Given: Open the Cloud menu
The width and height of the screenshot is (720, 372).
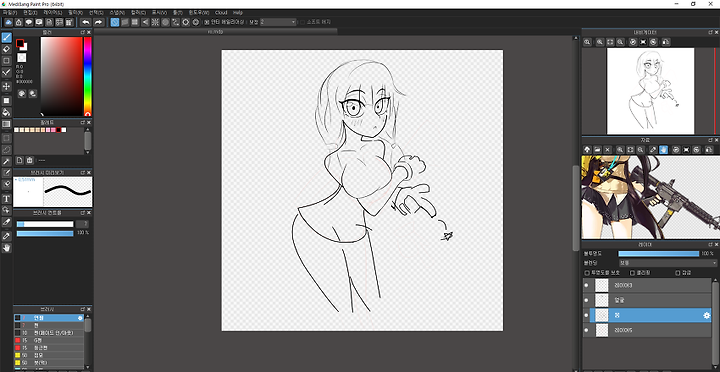Looking at the screenshot, I should click(x=221, y=12).
